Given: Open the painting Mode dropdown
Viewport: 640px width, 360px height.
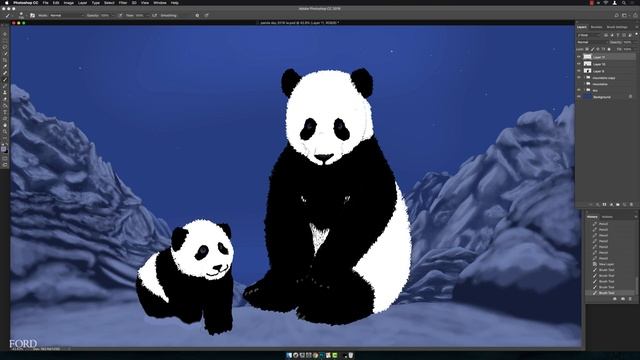Looking at the screenshot, I should coord(67,16).
